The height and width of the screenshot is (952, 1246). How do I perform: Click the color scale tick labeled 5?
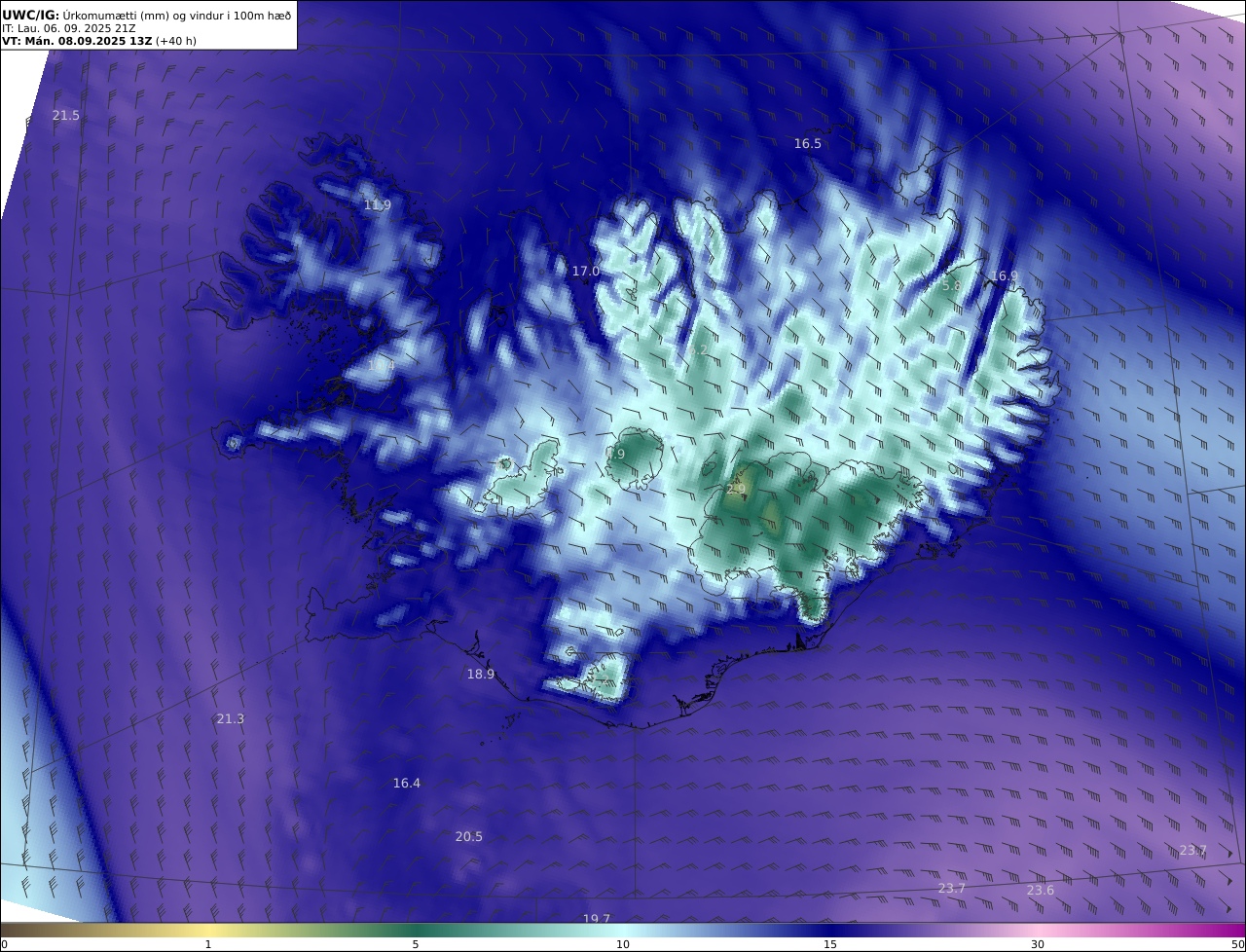tap(416, 944)
